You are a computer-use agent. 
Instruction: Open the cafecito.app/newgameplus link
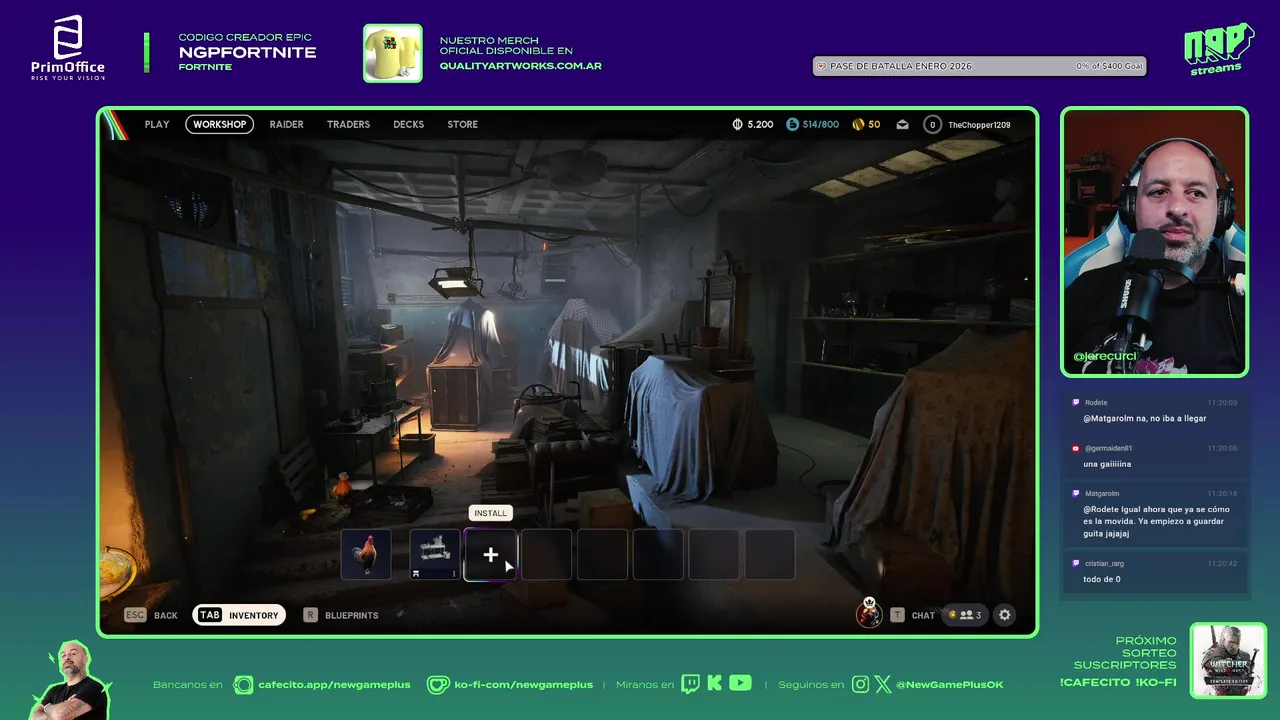334,684
